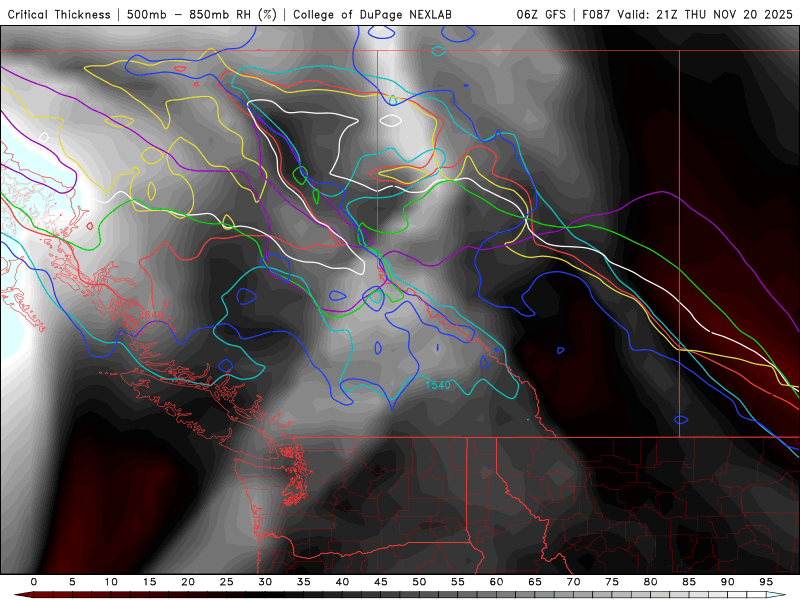Click the '80' value on the color scale

click(x=651, y=582)
